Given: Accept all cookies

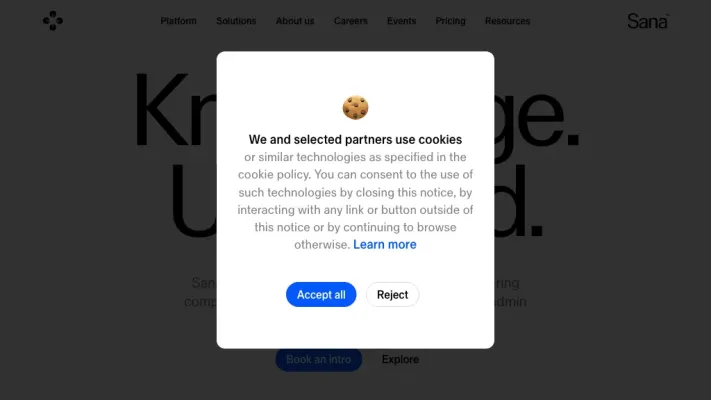Looking at the screenshot, I should 321,294.
